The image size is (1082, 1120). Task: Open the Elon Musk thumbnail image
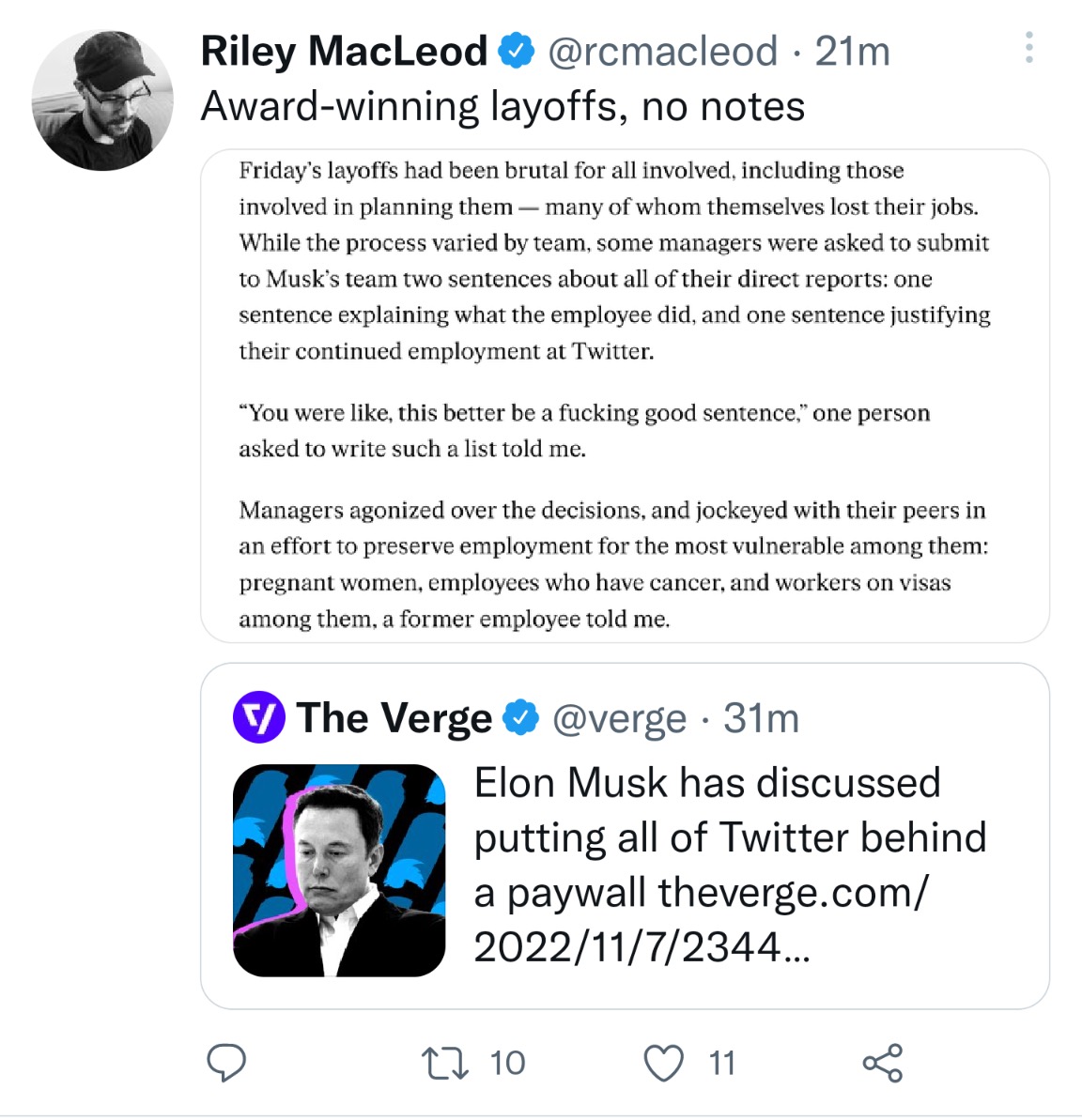click(339, 870)
